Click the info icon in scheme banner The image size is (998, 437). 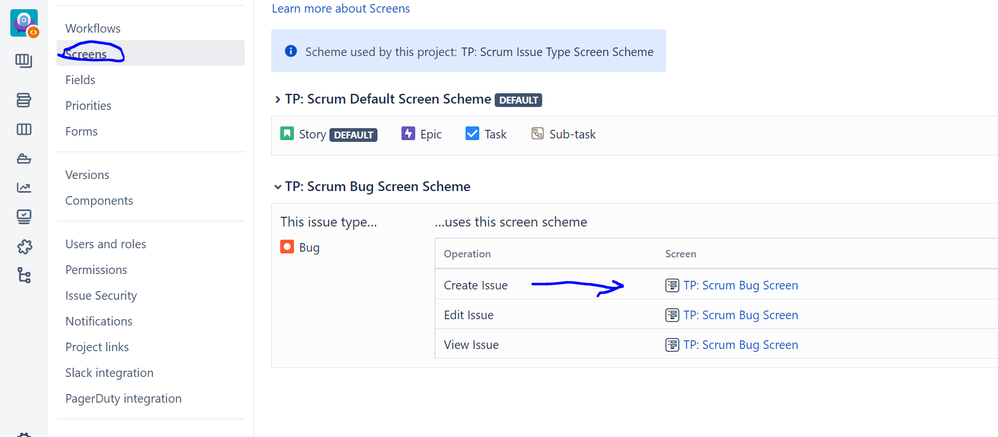pos(291,51)
